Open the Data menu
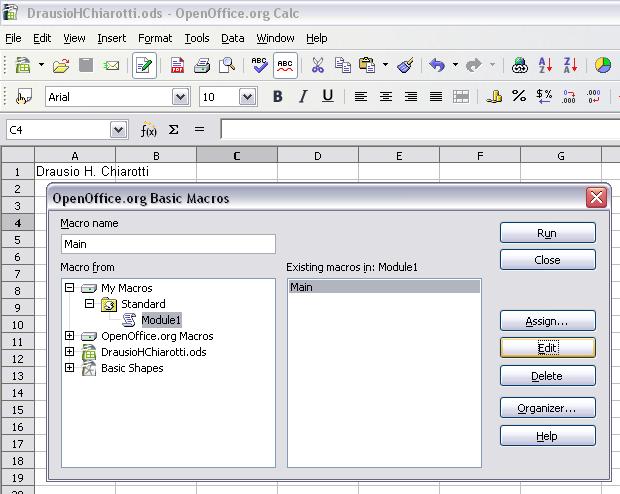Image resolution: width=620 pixels, height=494 pixels. click(x=232, y=38)
